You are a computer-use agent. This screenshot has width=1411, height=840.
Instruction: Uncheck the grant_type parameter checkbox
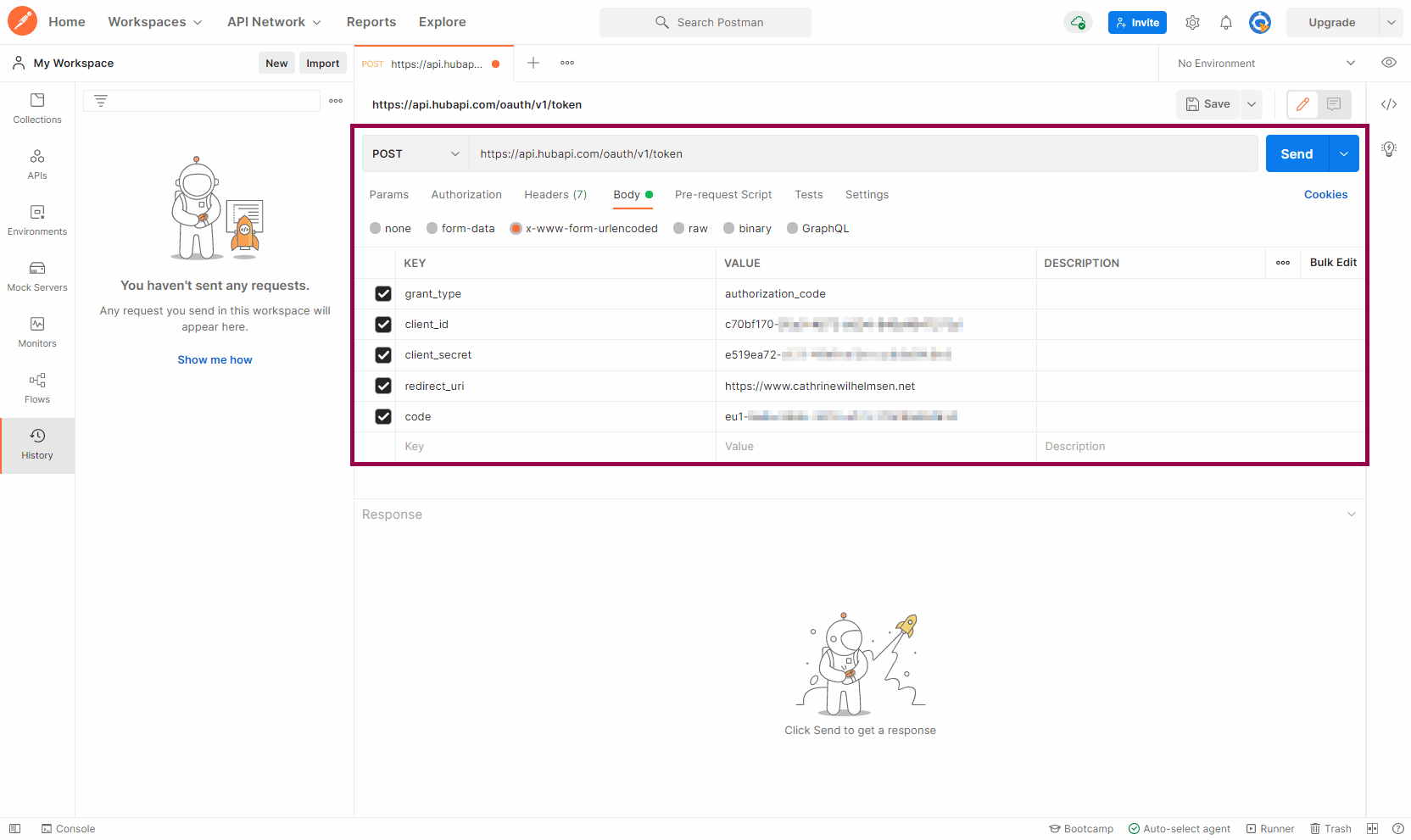click(383, 294)
